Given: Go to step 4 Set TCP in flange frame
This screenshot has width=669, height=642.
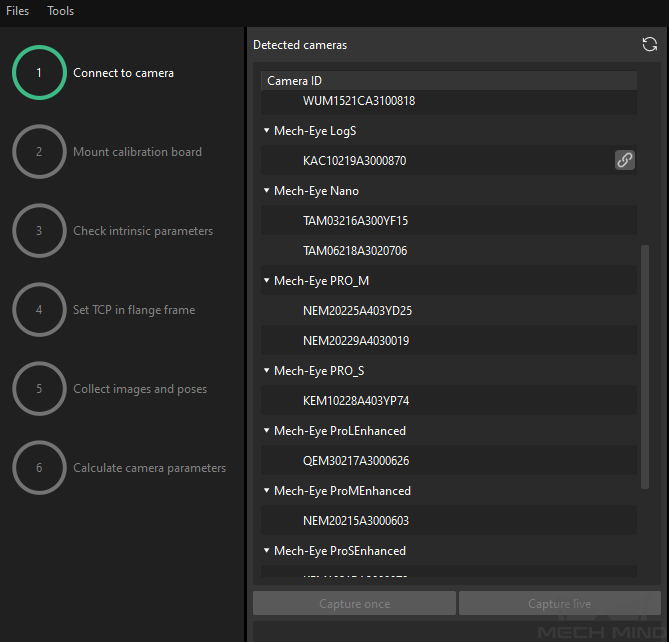Looking at the screenshot, I should [104, 310].
